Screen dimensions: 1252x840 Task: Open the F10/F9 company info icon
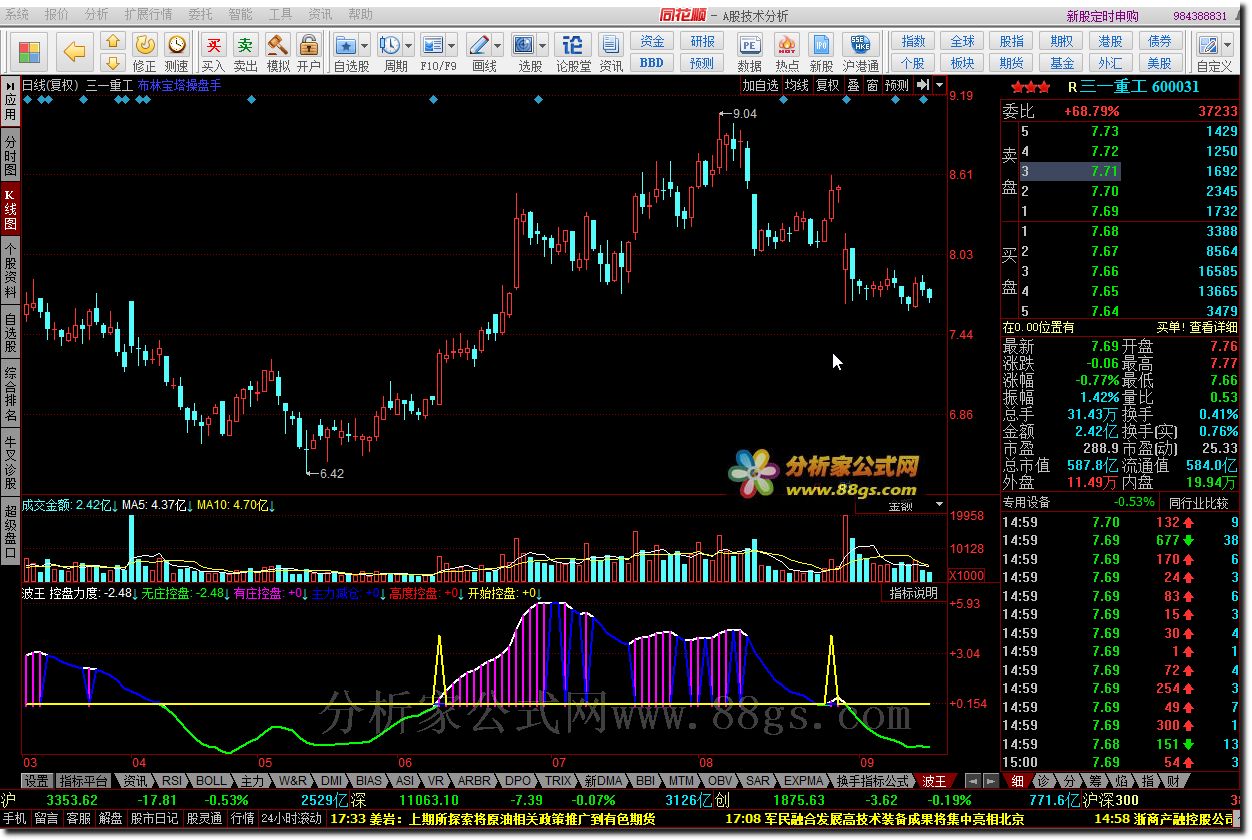pyautogui.click(x=433, y=45)
